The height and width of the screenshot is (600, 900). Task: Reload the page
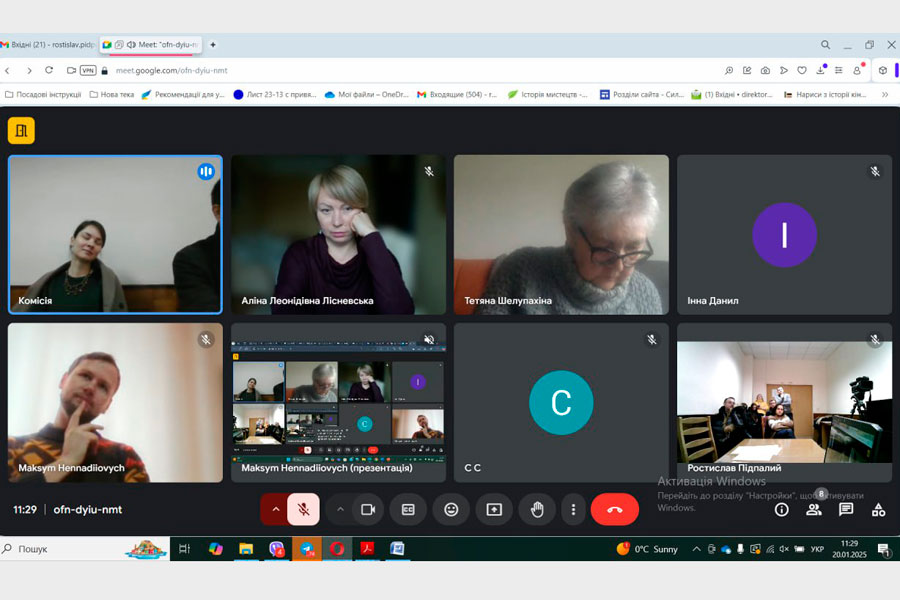point(49,71)
